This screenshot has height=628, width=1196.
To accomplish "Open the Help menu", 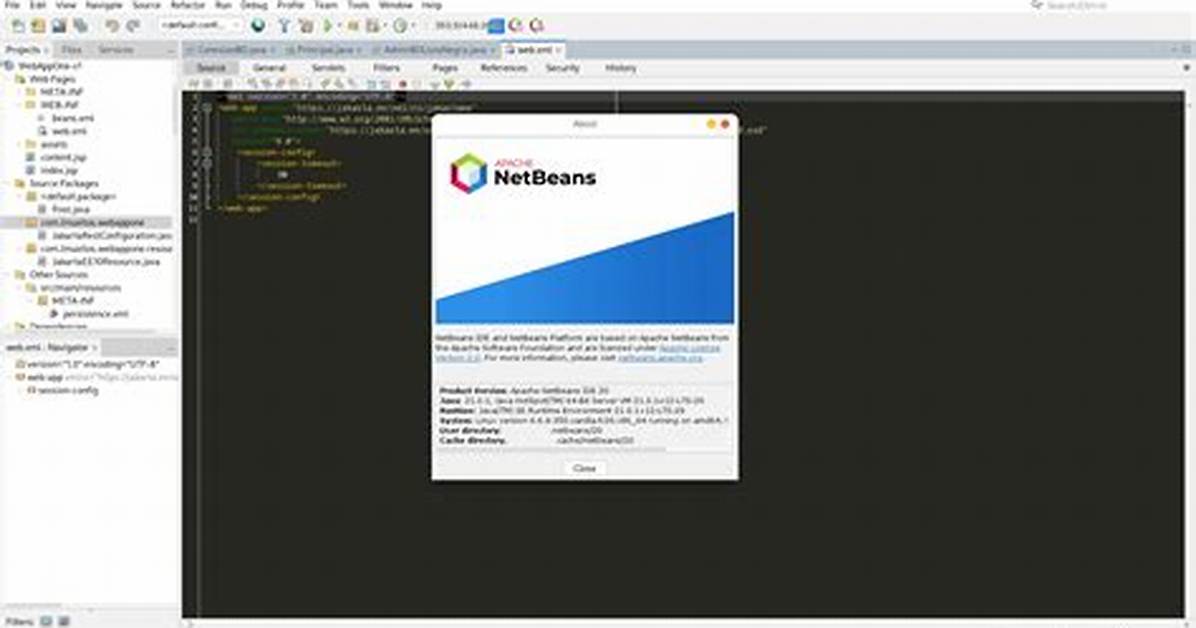I will coord(432,5).
